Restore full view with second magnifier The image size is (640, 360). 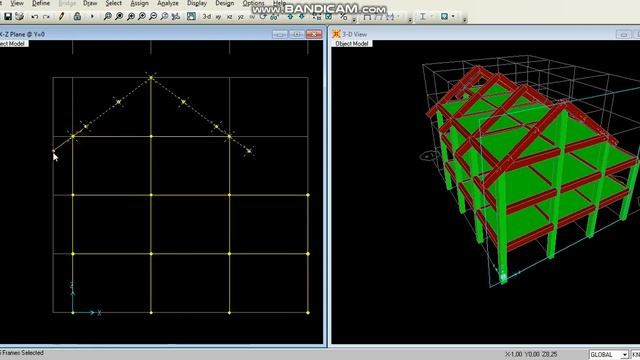pyautogui.click(x=119, y=16)
